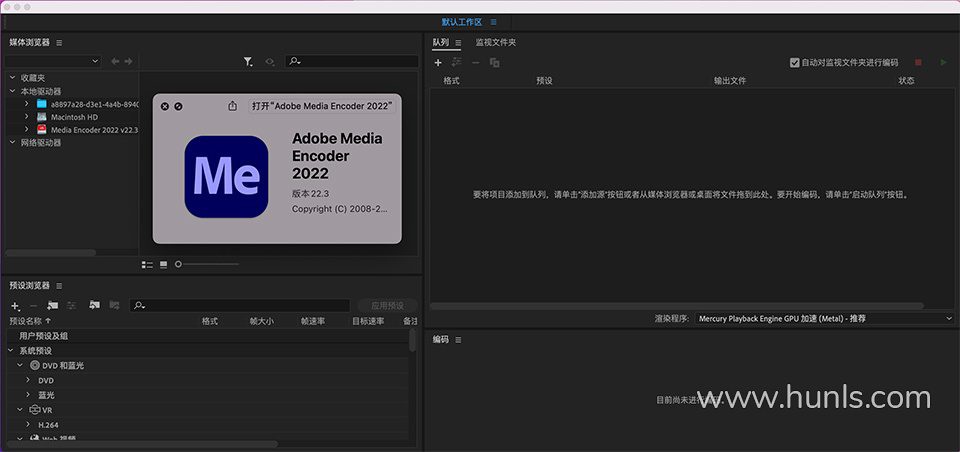Click the 状态 column header
The image size is (960, 452).
pyautogui.click(x=906, y=80)
